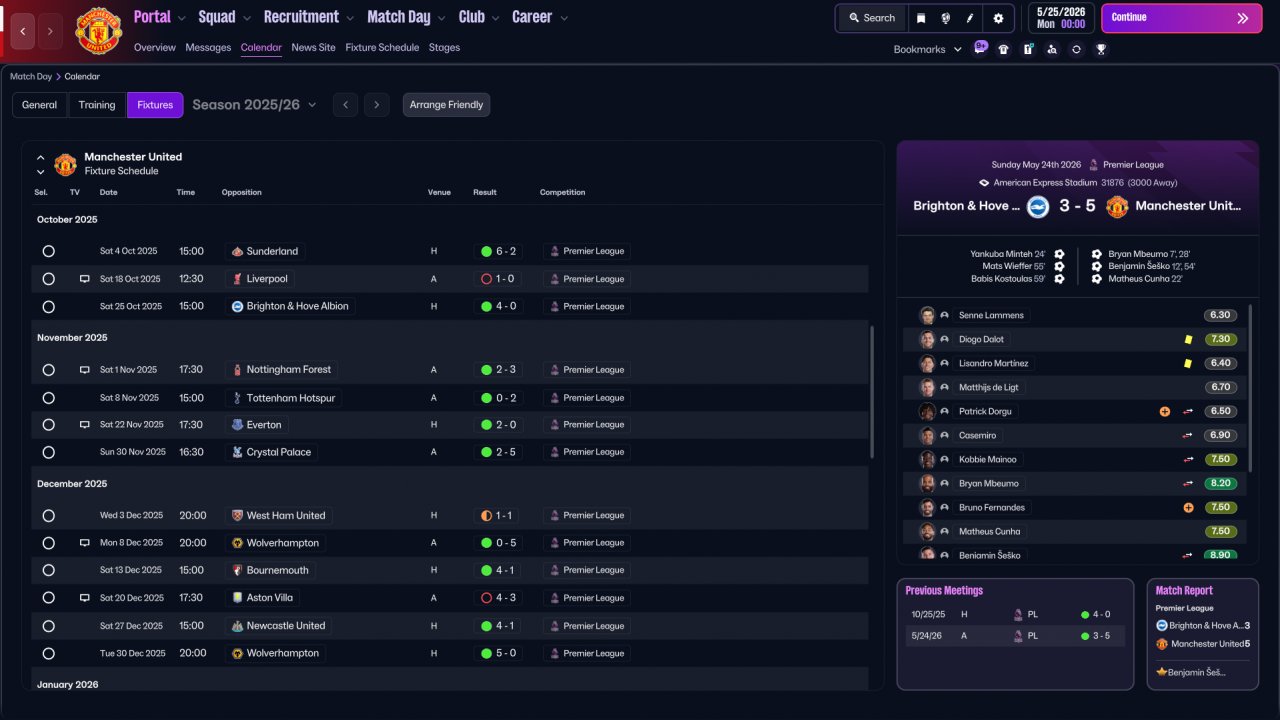Click Bruno Fernandes' player portrait

[x=927, y=507]
